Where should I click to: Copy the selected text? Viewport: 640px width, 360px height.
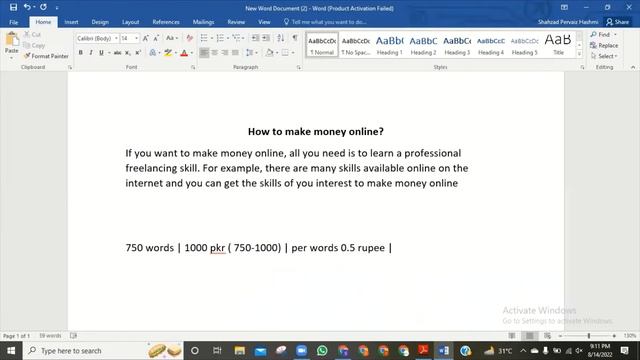click(x=34, y=45)
